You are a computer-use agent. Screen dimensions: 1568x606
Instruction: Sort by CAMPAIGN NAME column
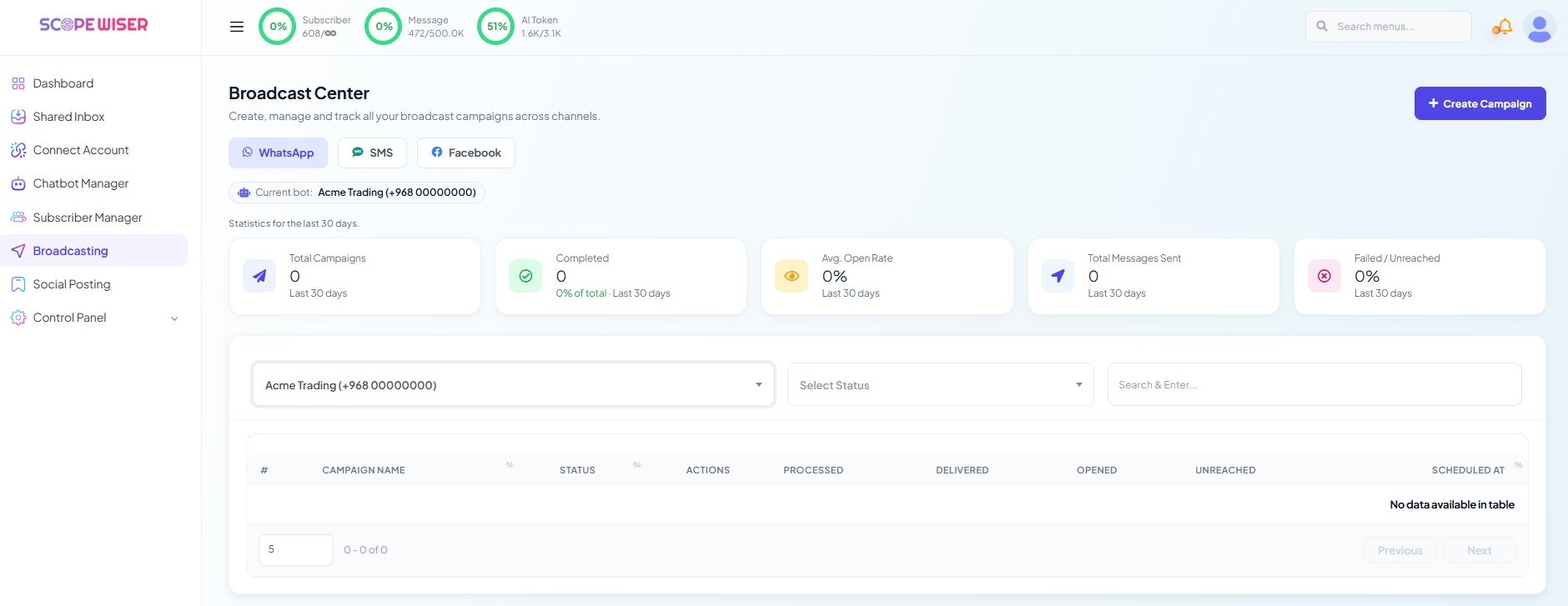(364, 470)
